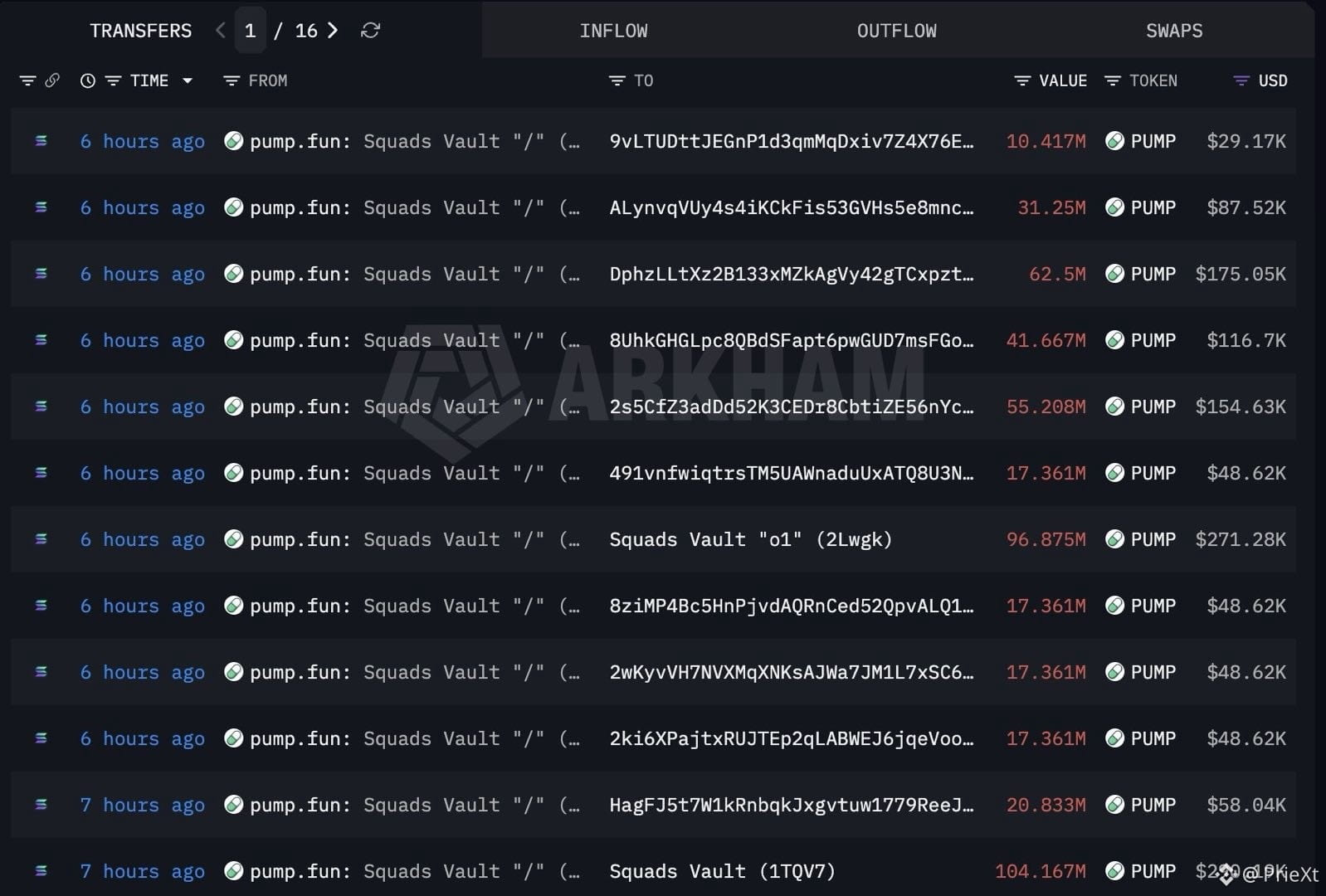1326x896 pixels.
Task: Click "7 hours ago" in 20.833M row
Action: point(142,805)
